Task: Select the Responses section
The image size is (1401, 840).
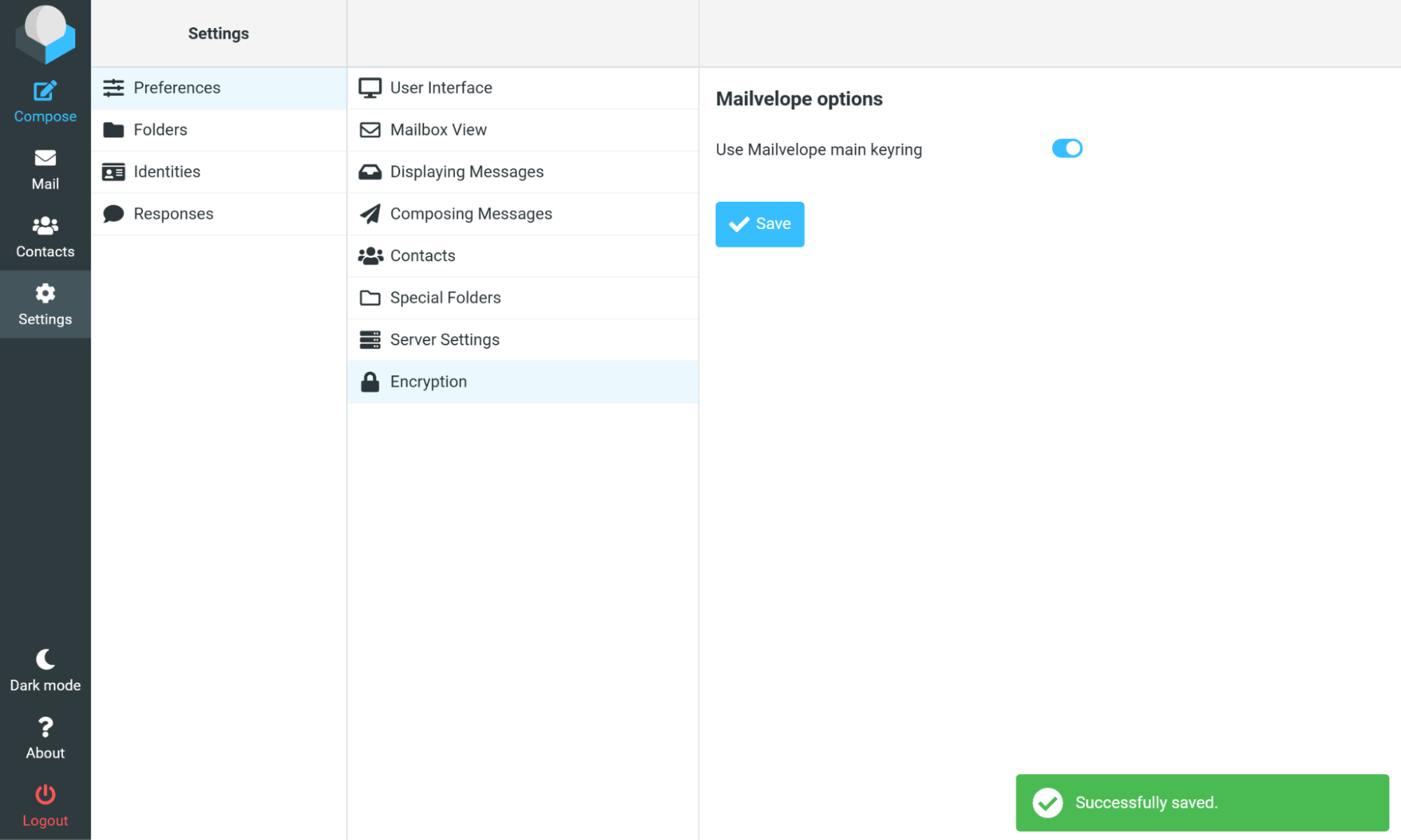Action: tap(173, 213)
